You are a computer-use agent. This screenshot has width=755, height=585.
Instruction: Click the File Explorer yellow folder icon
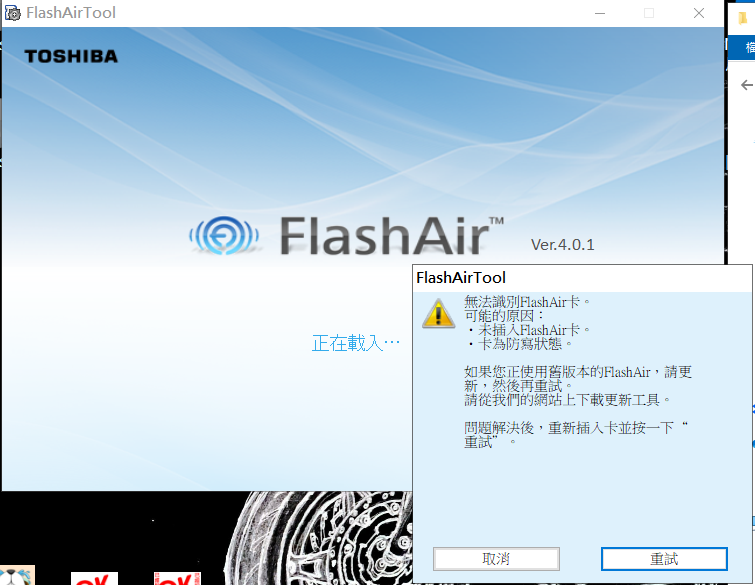pos(744,19)
